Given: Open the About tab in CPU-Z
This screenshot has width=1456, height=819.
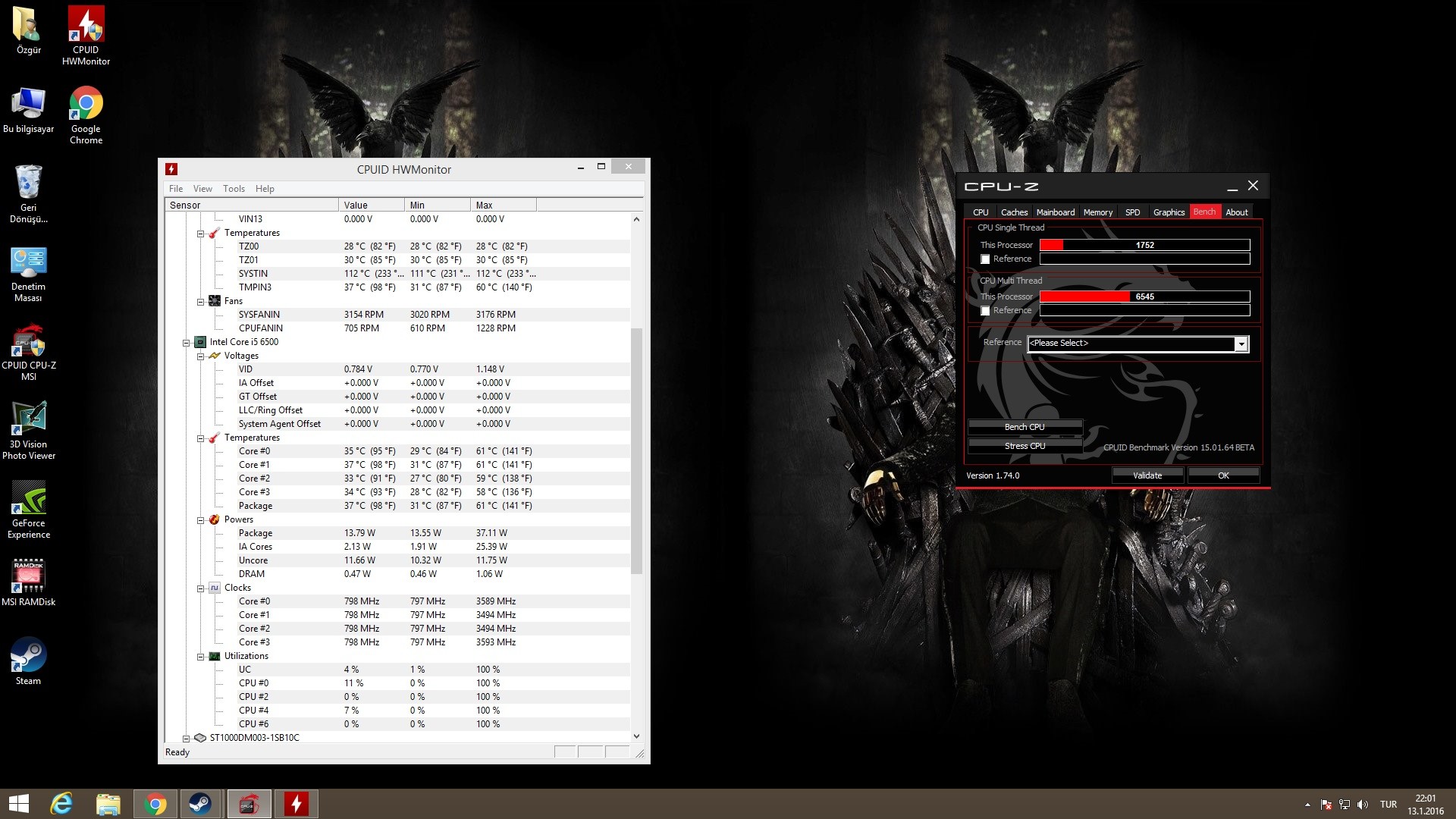Looking at the screenshot, I should 1237,212.
